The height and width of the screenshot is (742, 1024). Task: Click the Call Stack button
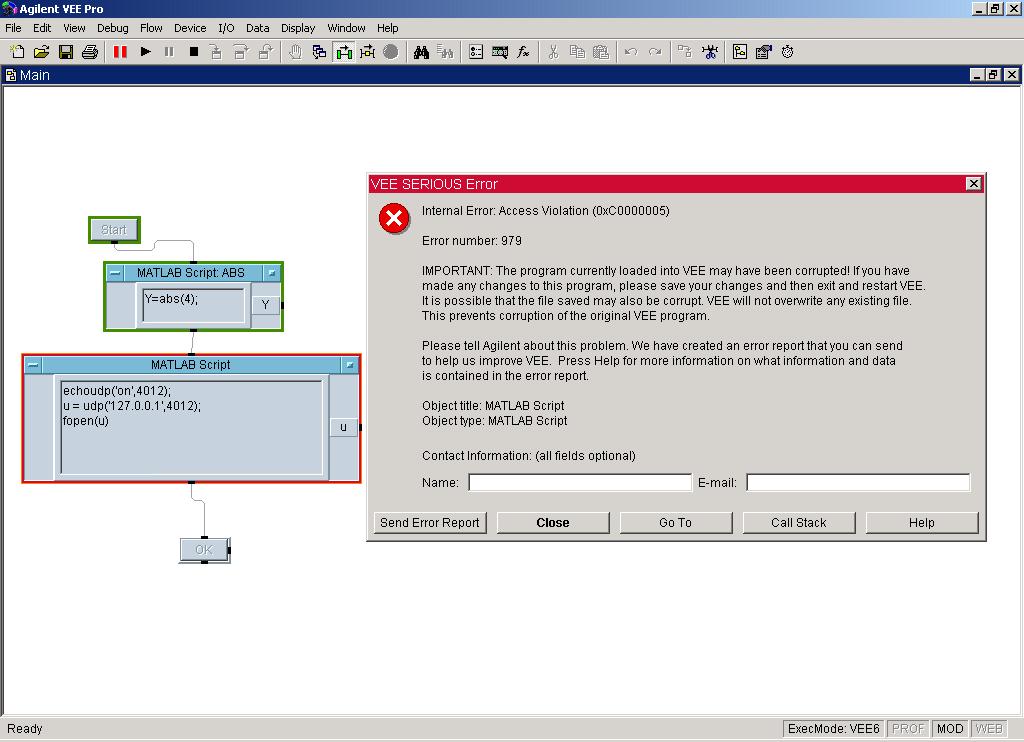[x=798, y=523]
